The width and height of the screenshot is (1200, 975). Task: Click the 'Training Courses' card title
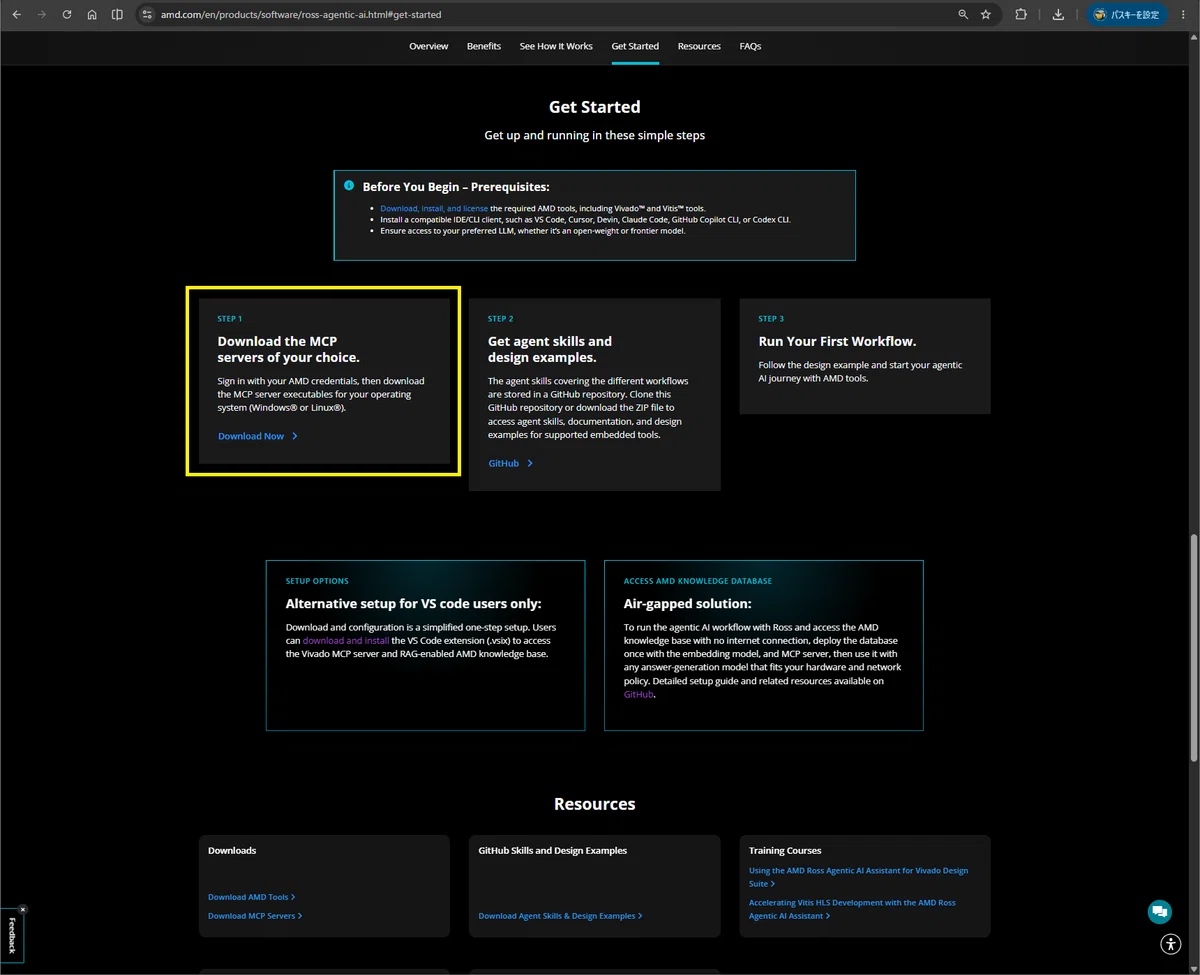pyautogui.click(x=785, y=851)
